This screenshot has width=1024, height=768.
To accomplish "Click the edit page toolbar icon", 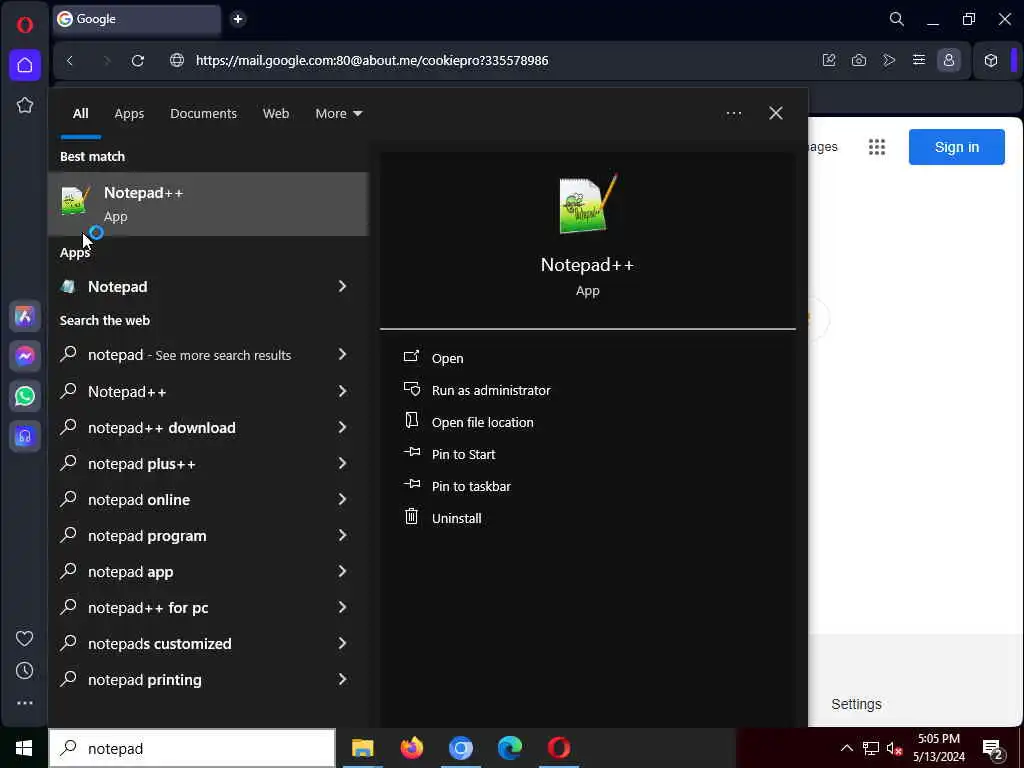I will pyautogui.click(x=829, y=61).
